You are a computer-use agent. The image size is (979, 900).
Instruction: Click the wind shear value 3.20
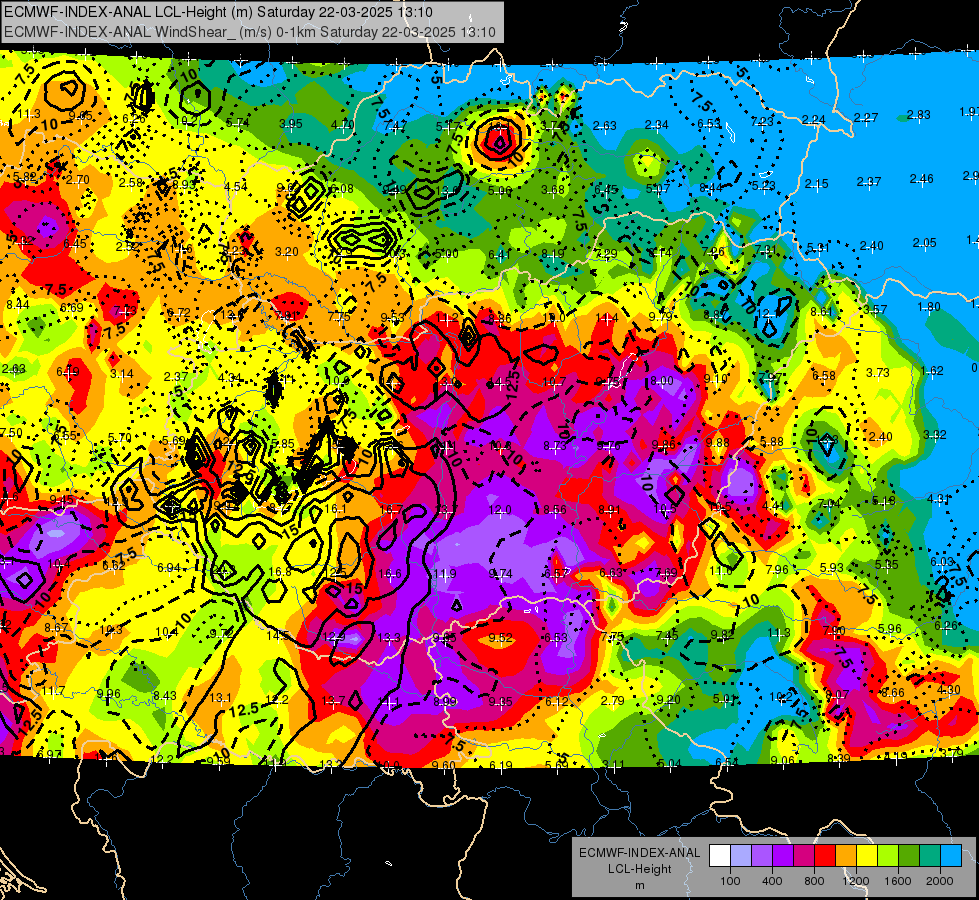click(x=287, y=252)
